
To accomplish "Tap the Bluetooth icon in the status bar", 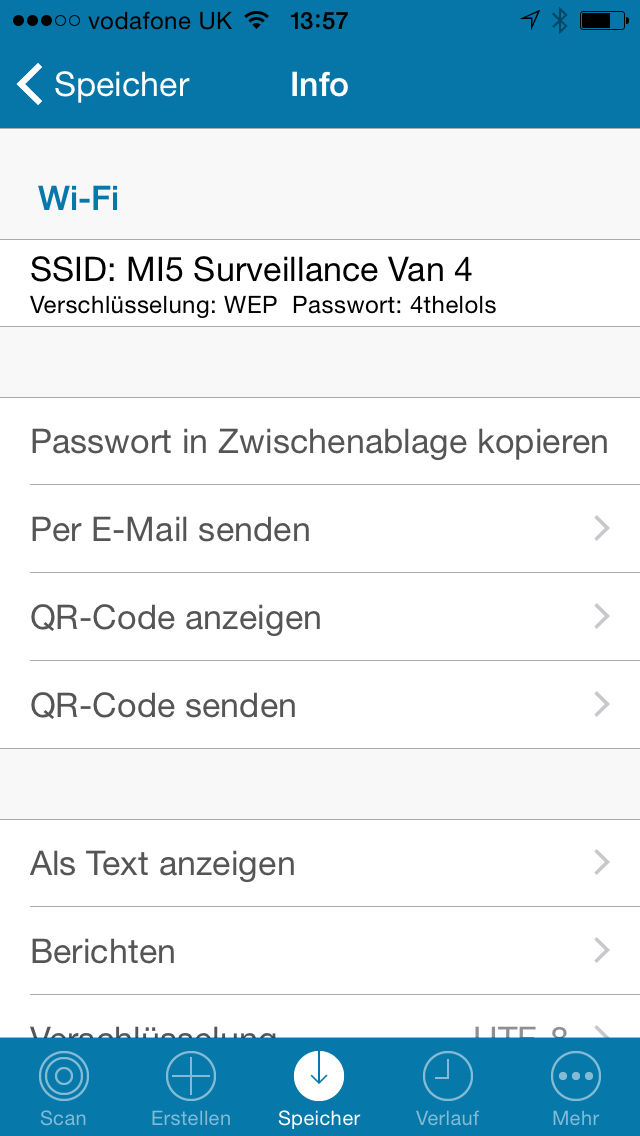I will click(559, 19).
